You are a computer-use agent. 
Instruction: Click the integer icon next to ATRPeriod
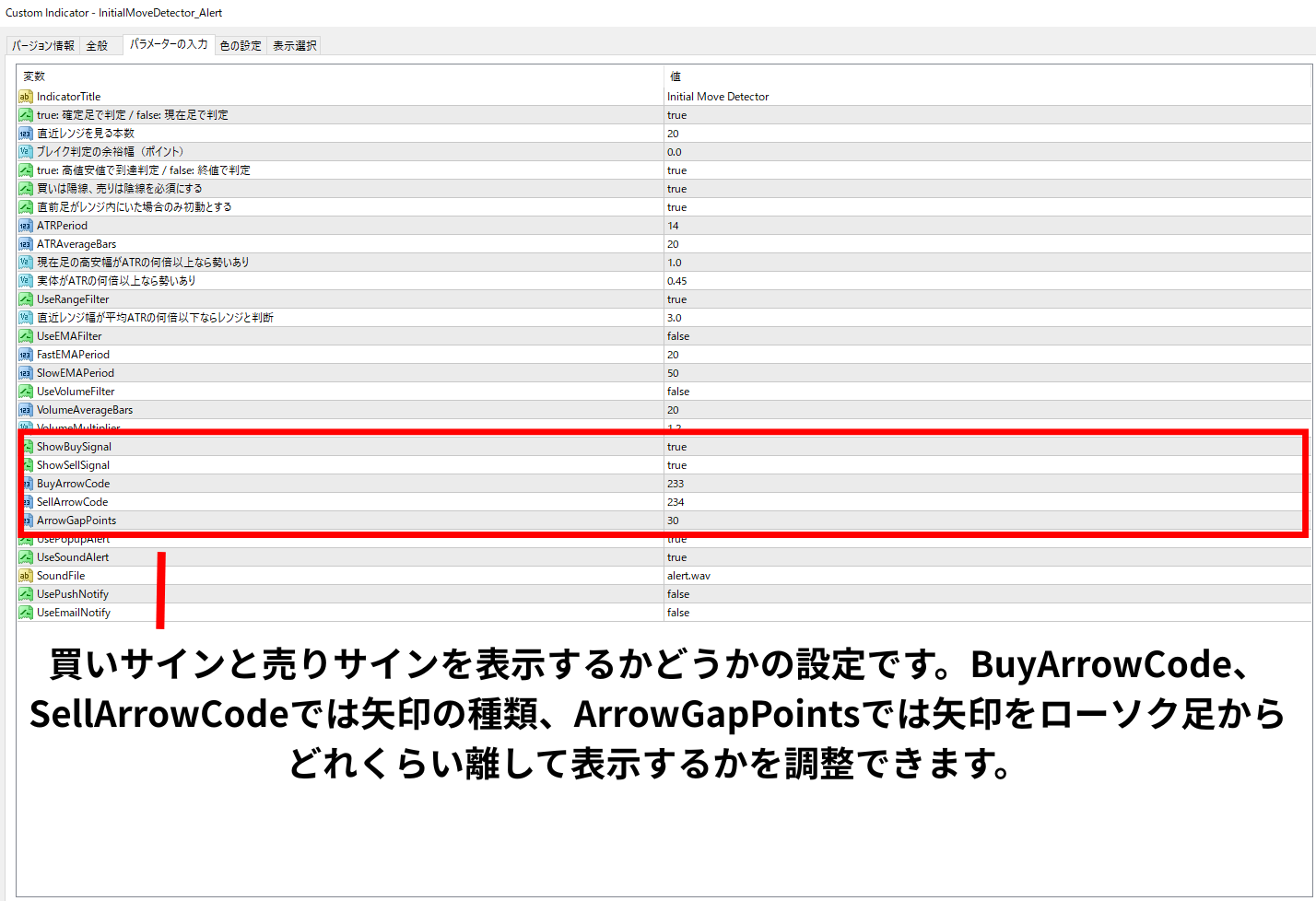tap(26, 226)
